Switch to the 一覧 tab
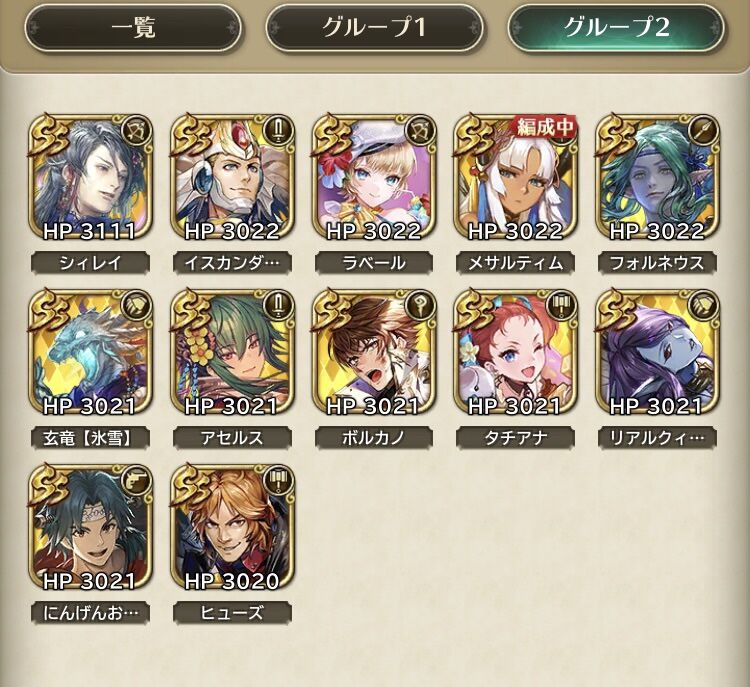Image resolution: width=750 pixels, height=687 pixels. point(133,27)
